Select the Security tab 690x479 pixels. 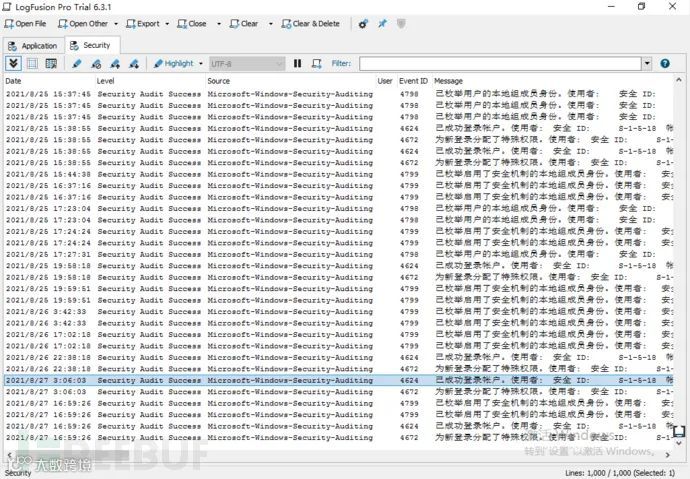point(91,45)
